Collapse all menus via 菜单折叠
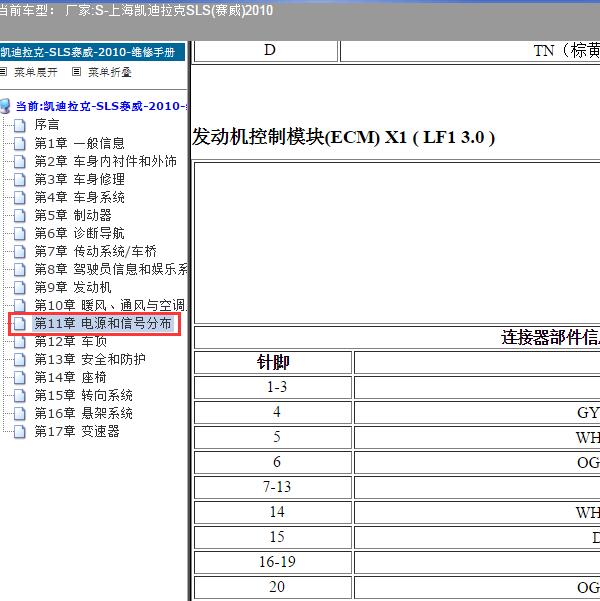Viewport: 600px width, 601px height. (110, 72)
